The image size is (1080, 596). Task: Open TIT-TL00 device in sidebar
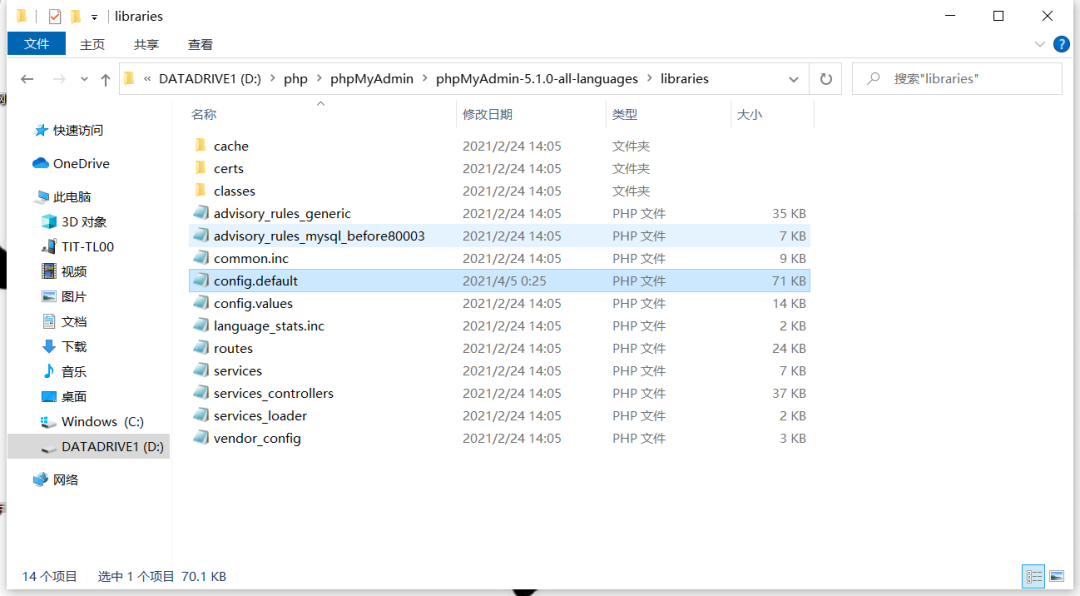[x=87, y=247]
